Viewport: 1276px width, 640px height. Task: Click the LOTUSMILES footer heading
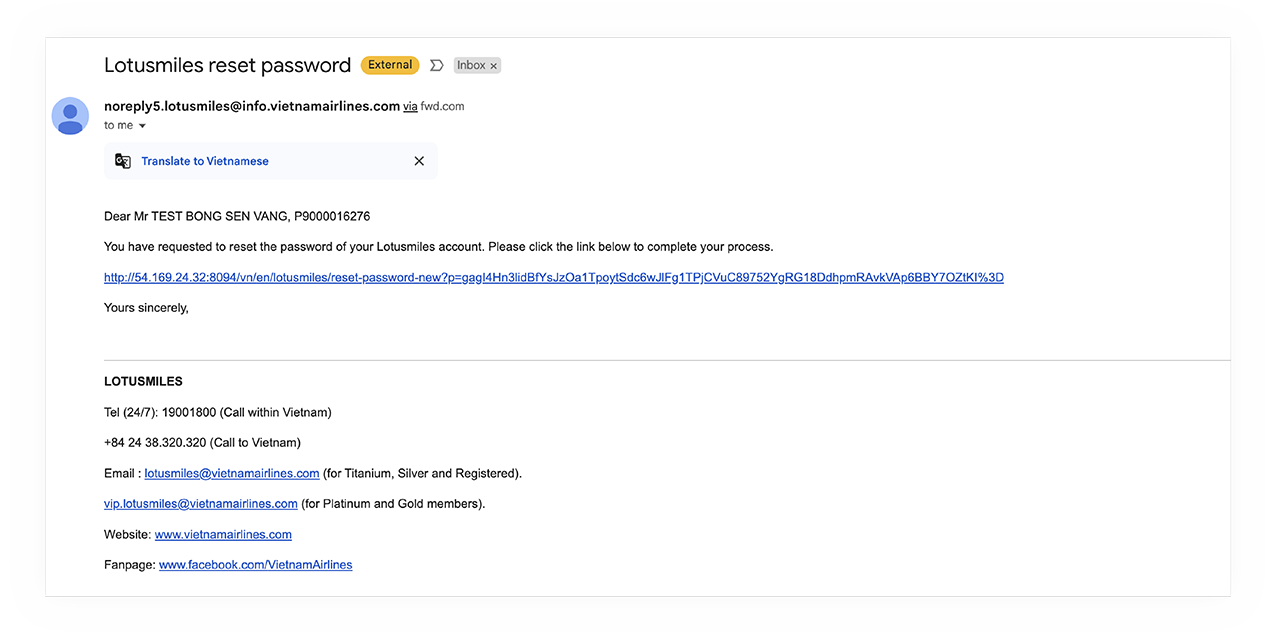pos(143,381)
